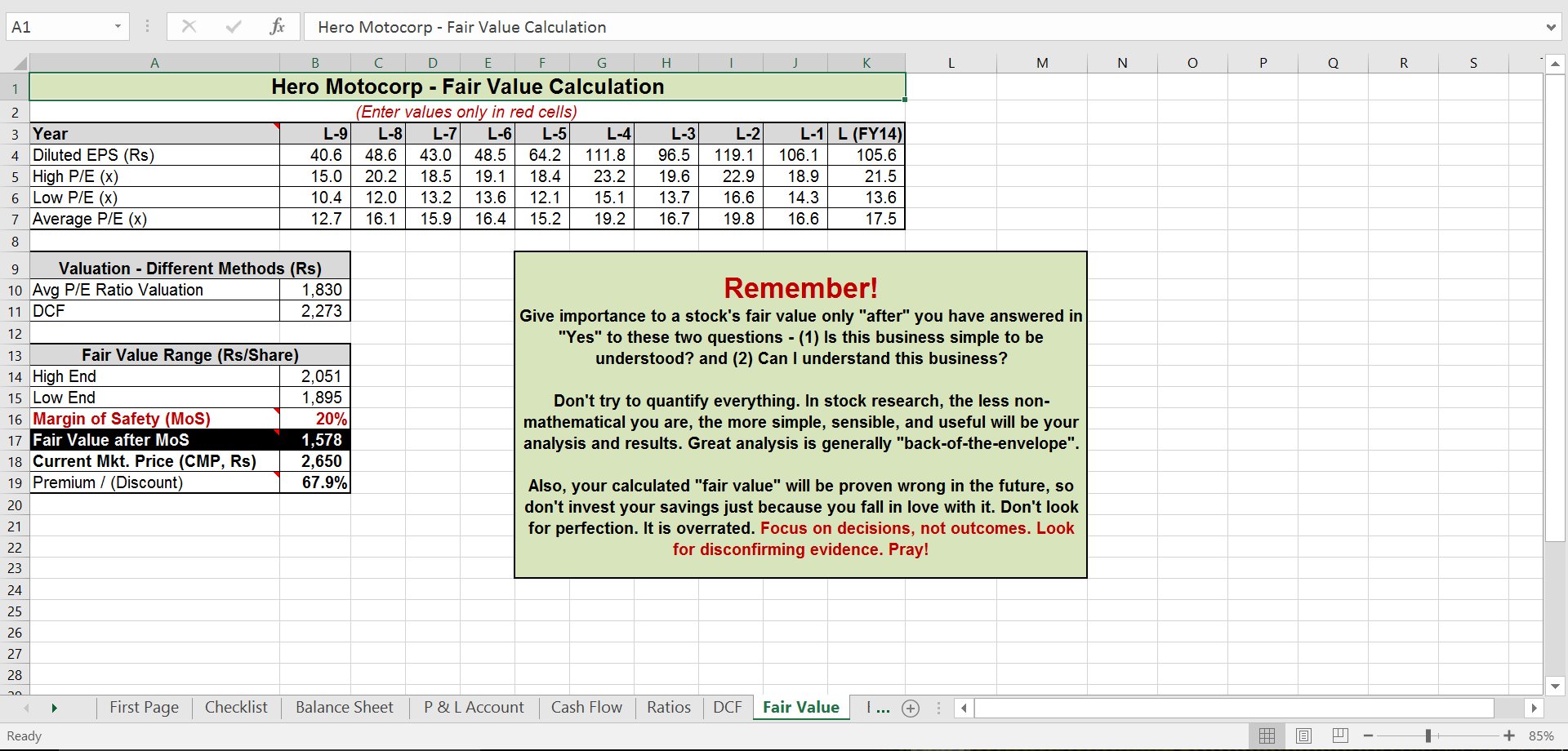
Task: Click the 85% zoom level
Action: point(1541,735)
